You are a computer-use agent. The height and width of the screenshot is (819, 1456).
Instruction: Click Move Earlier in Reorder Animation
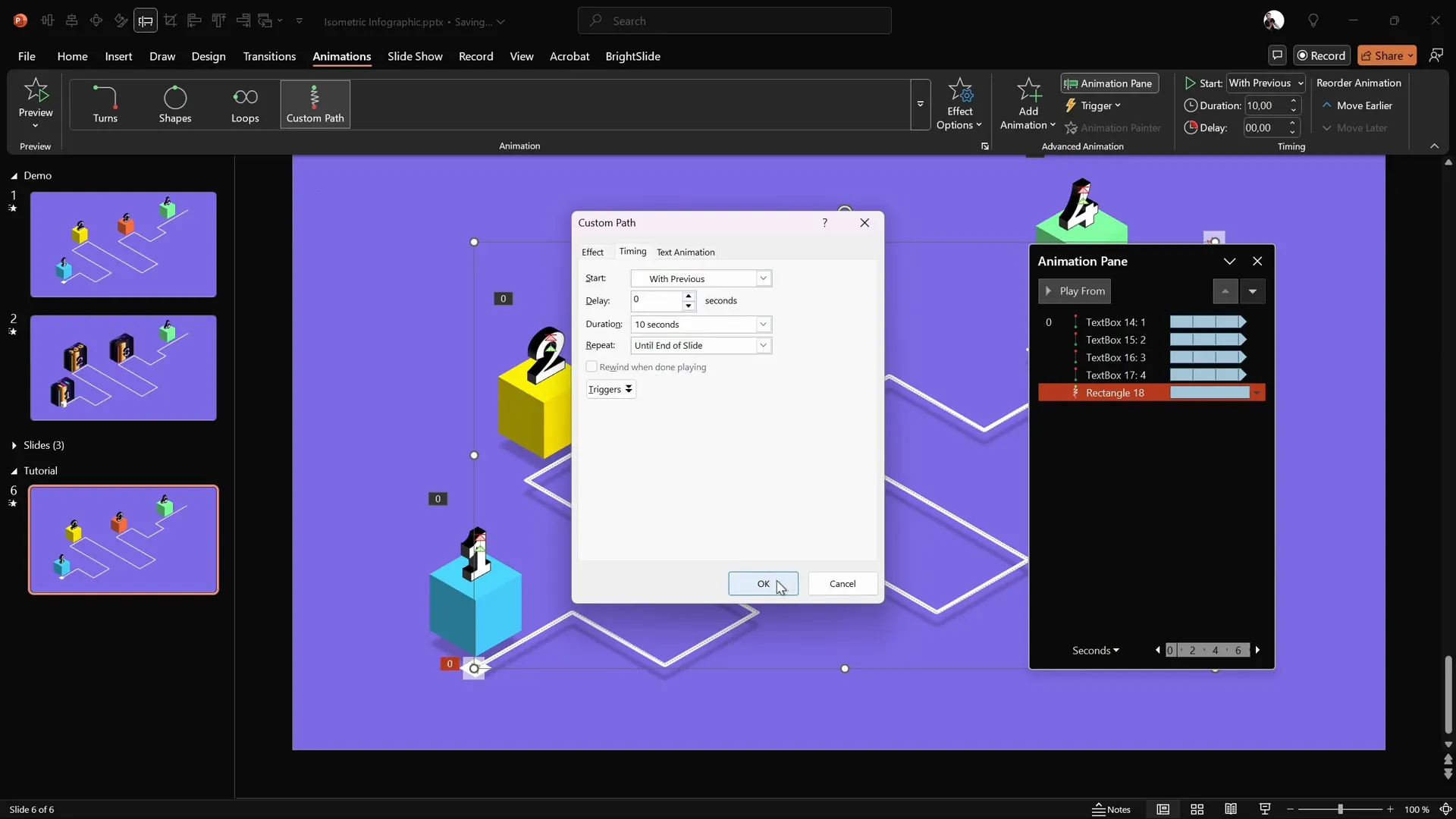1357,105
